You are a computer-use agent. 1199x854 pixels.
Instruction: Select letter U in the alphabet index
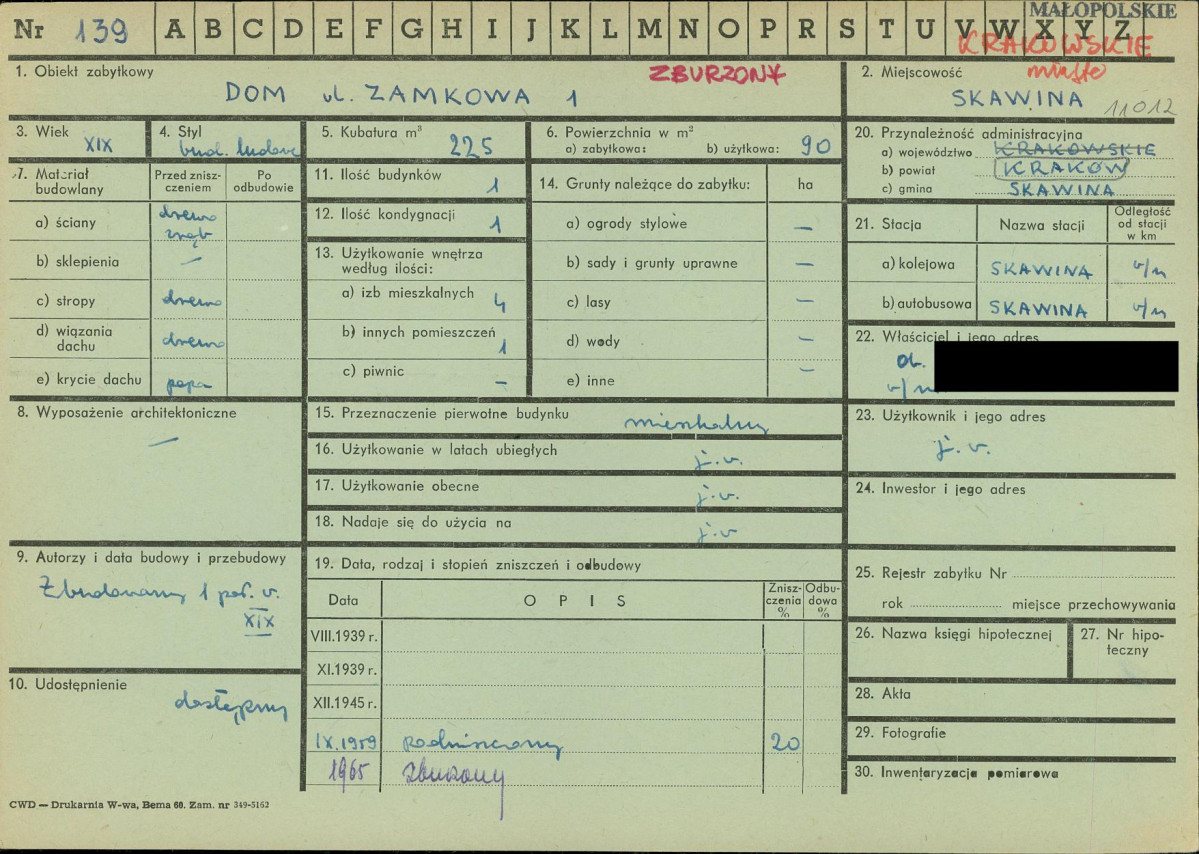click(925, 28)
